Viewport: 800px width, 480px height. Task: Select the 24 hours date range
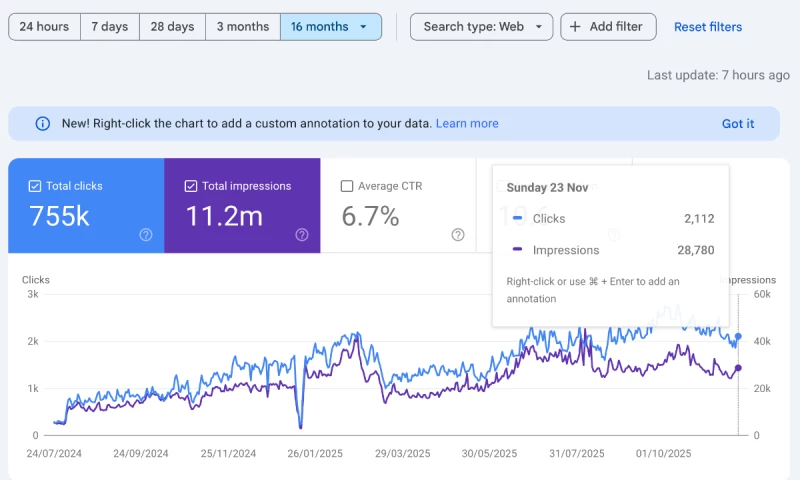click(x=43, y=27)
